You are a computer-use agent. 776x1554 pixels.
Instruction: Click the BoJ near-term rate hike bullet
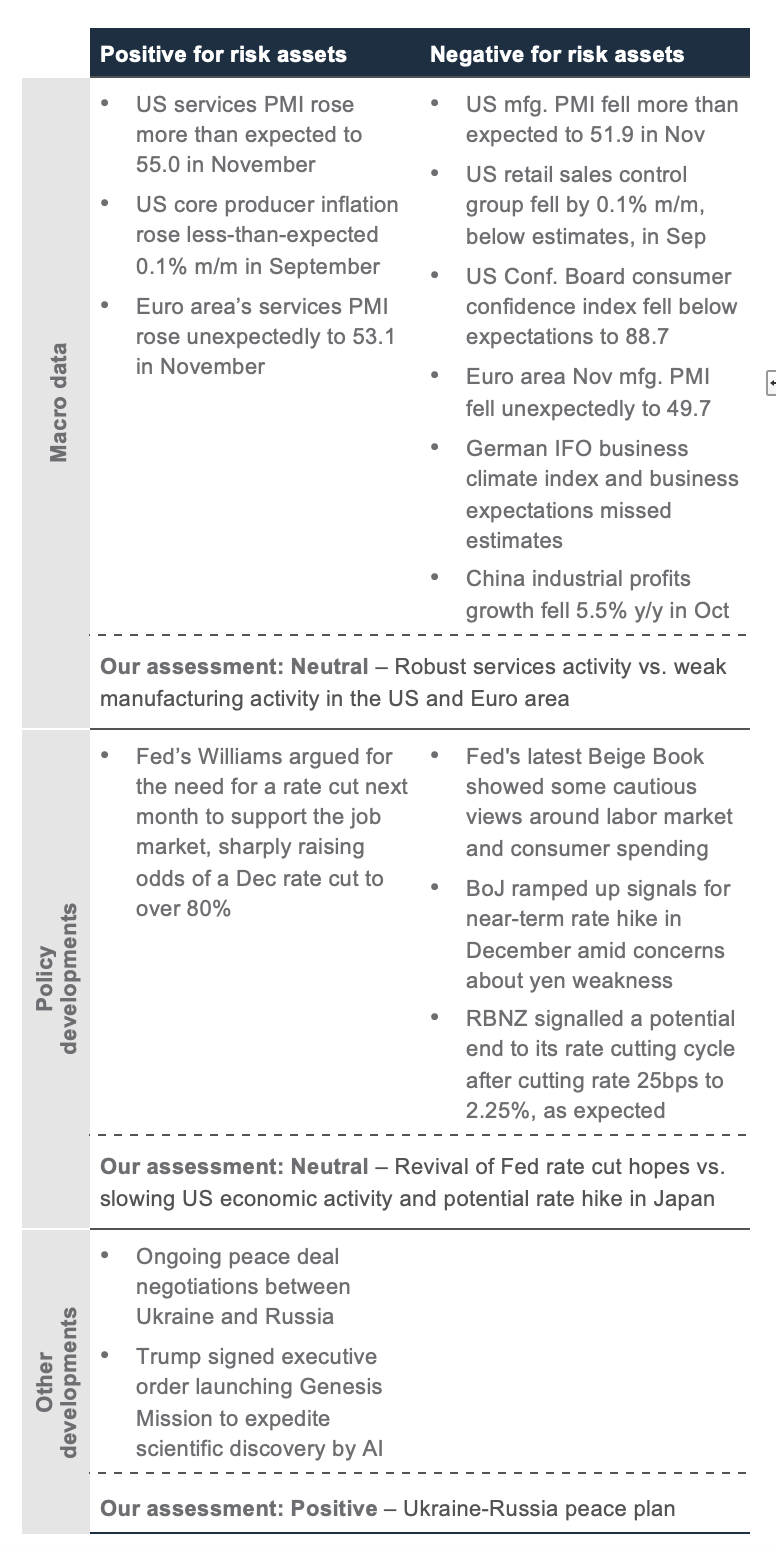click(597, 934)
